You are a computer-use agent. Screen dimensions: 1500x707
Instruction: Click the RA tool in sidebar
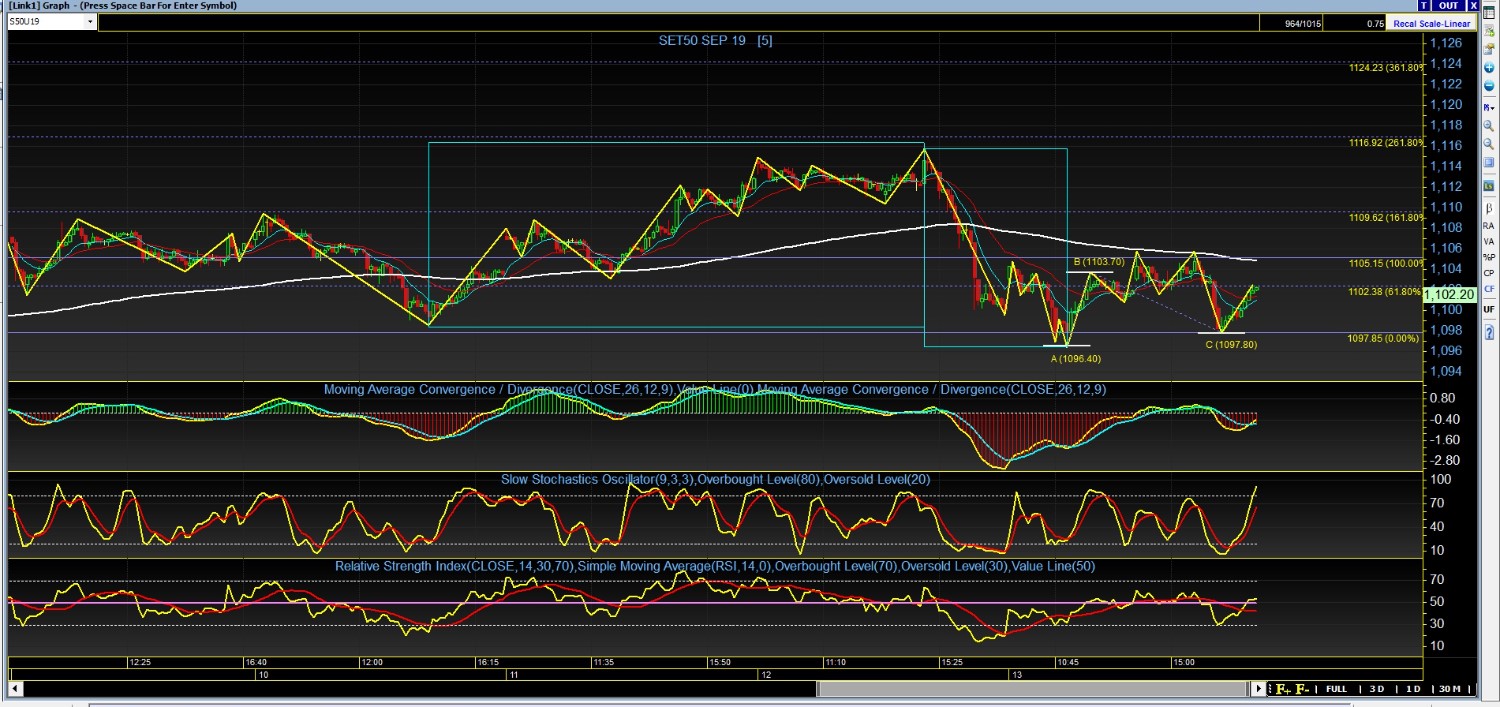(x=1489, y=226)
